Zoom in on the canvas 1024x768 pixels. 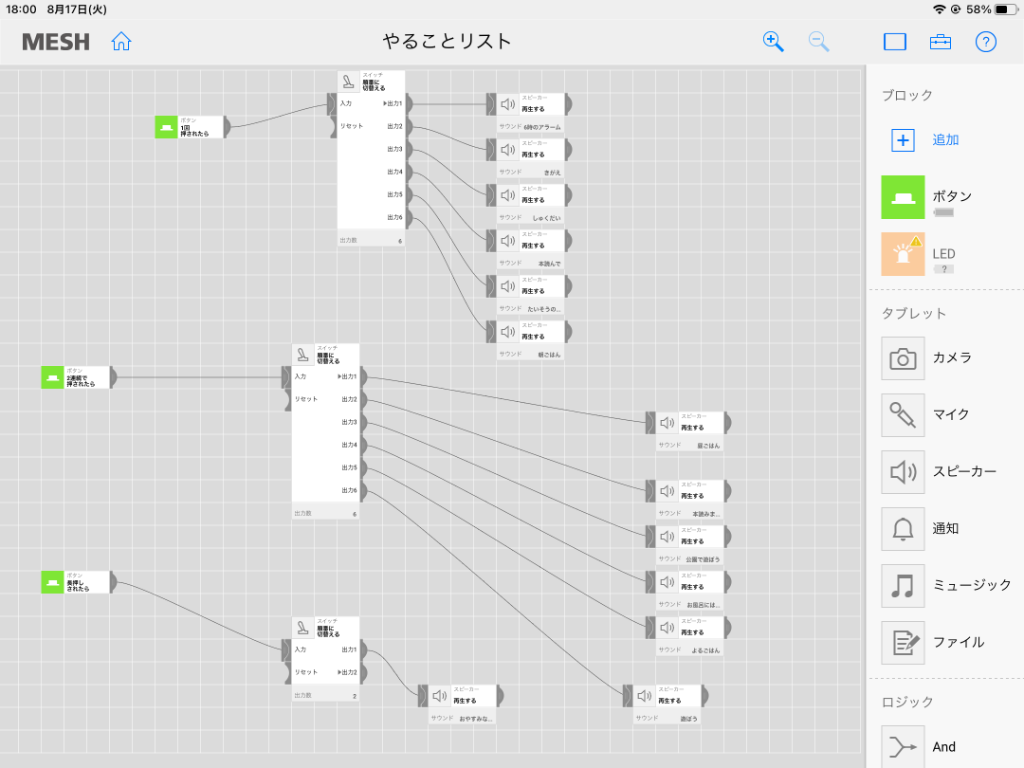click(773, 42)
